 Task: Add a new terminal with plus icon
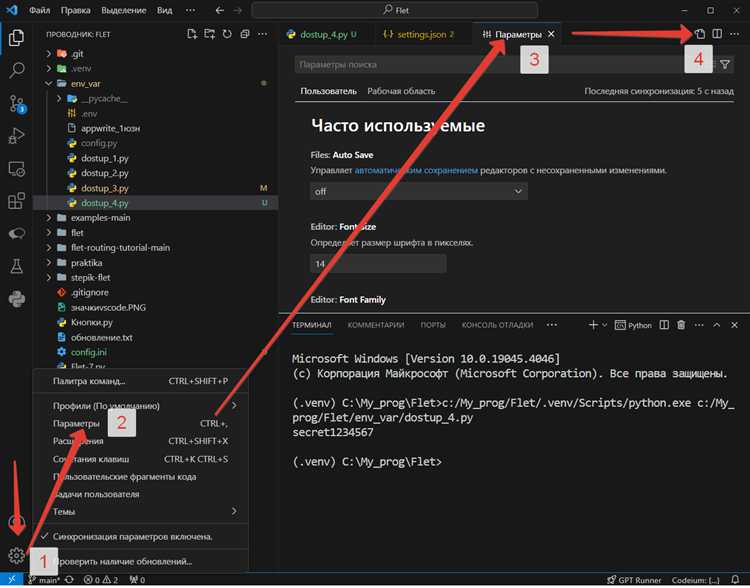coord(593,325)
